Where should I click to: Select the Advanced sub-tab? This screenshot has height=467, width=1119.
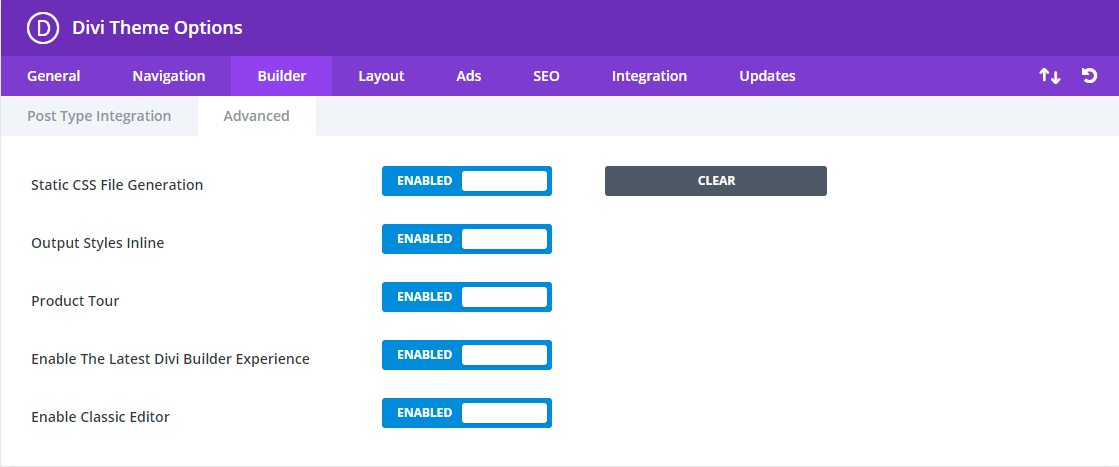coord(256,116)
